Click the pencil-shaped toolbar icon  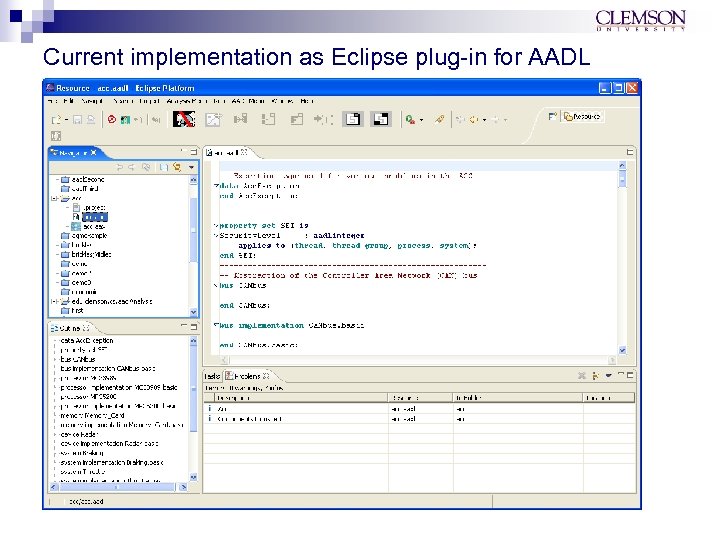(439, 119)
